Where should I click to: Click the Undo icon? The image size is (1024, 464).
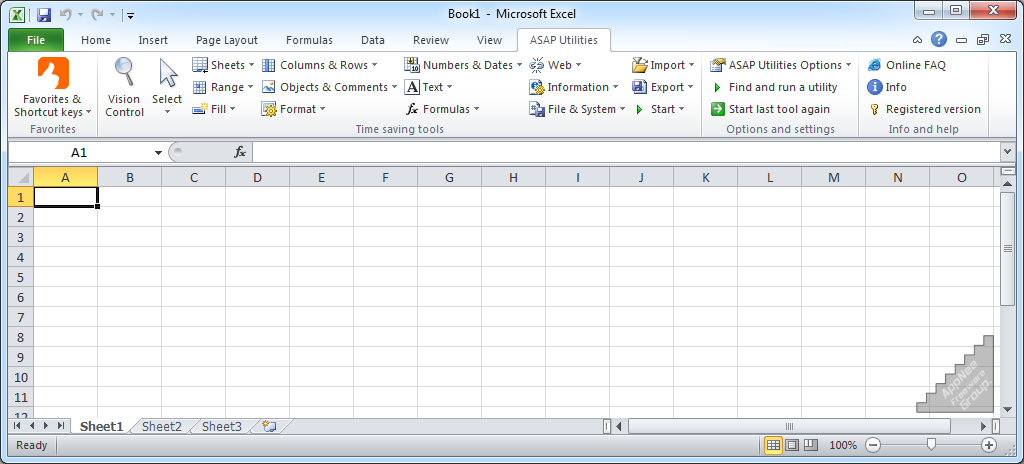(65, 14)
